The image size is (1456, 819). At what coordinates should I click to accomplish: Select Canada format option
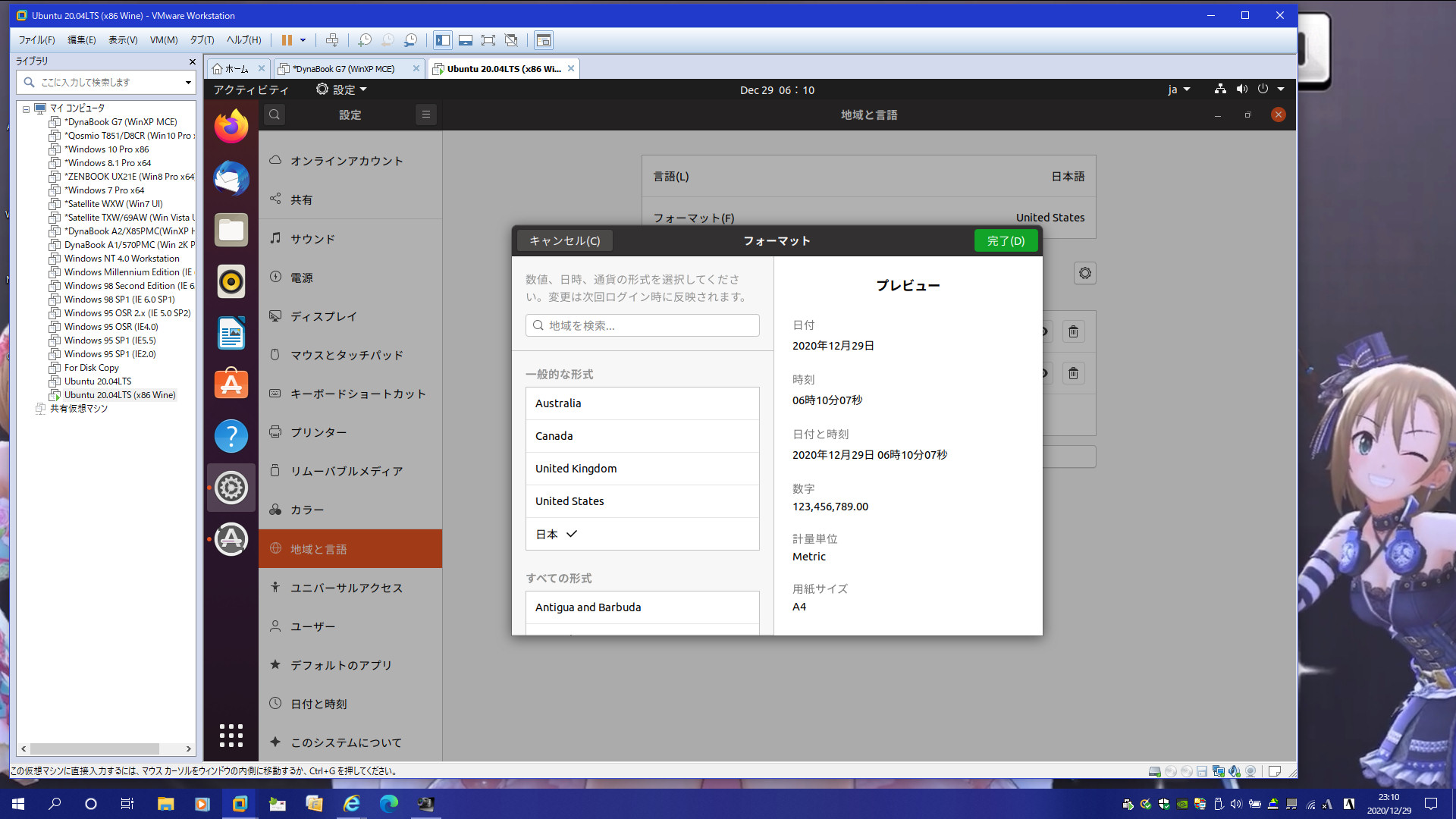tap(642, 436)
